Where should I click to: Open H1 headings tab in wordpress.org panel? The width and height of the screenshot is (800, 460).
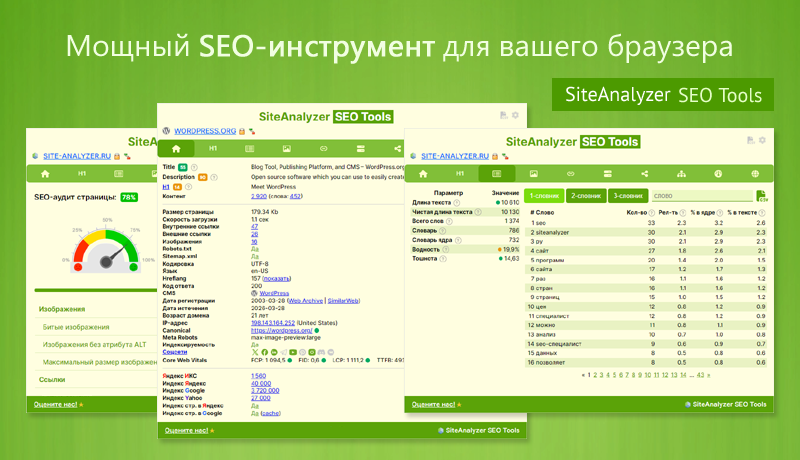[213, 148]
